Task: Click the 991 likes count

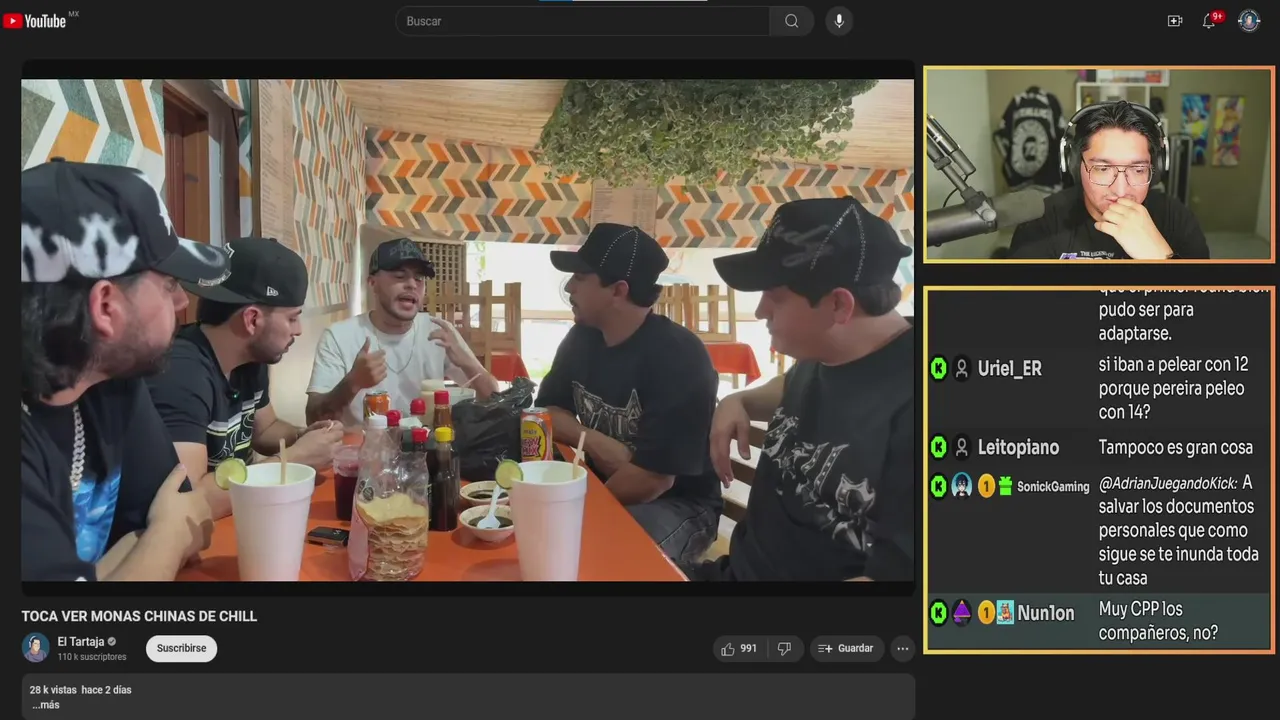Action: 748,649
